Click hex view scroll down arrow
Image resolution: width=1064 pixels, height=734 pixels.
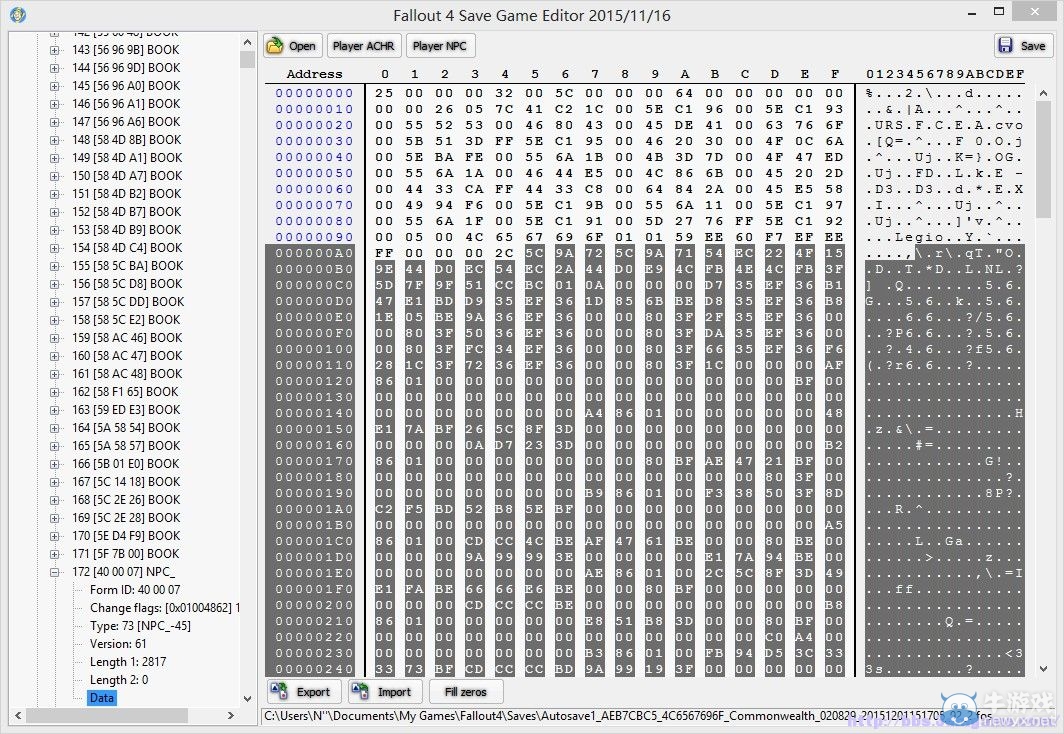[x=1043, y=669]
